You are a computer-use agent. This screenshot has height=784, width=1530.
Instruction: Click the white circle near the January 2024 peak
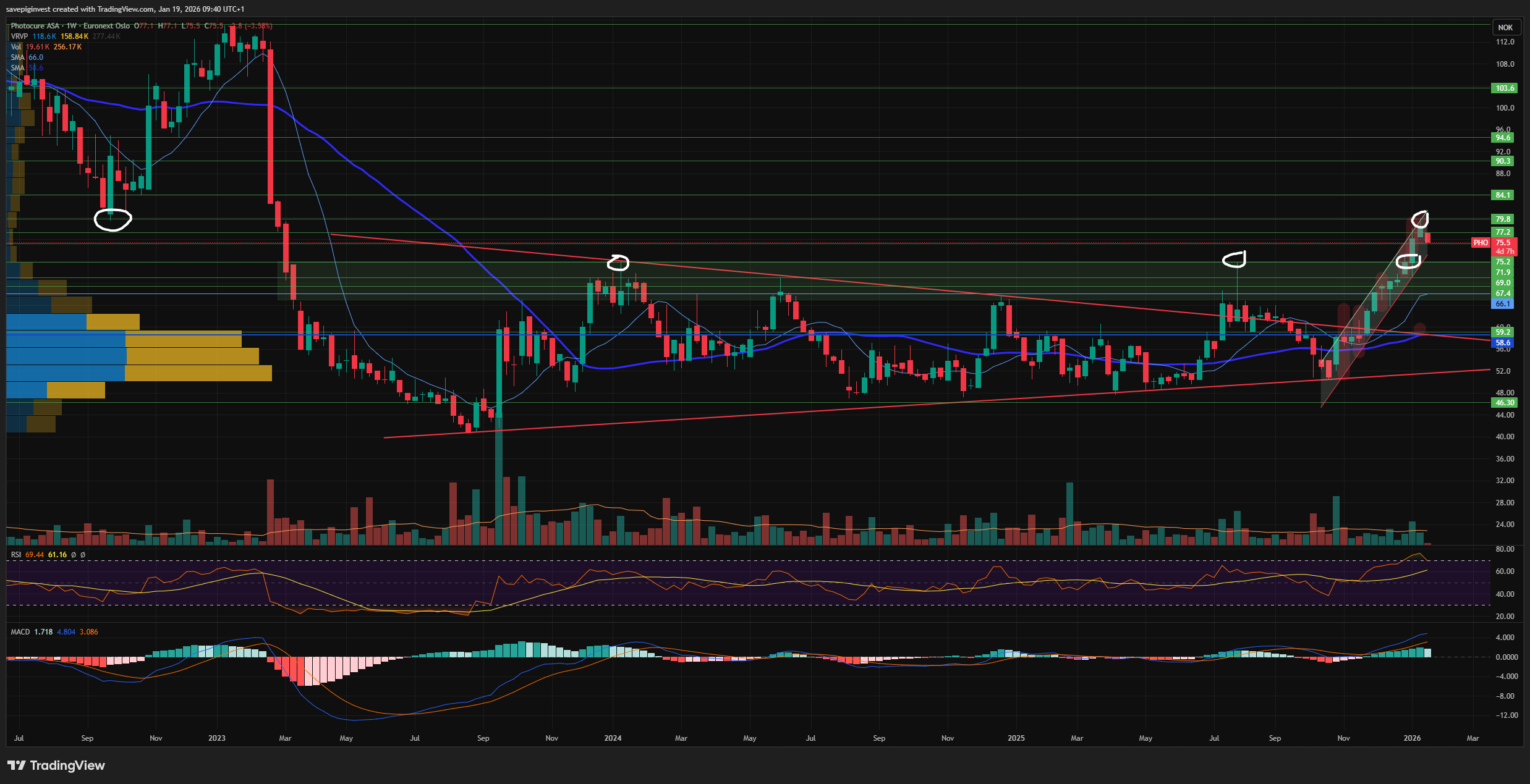tap(618, 263)
